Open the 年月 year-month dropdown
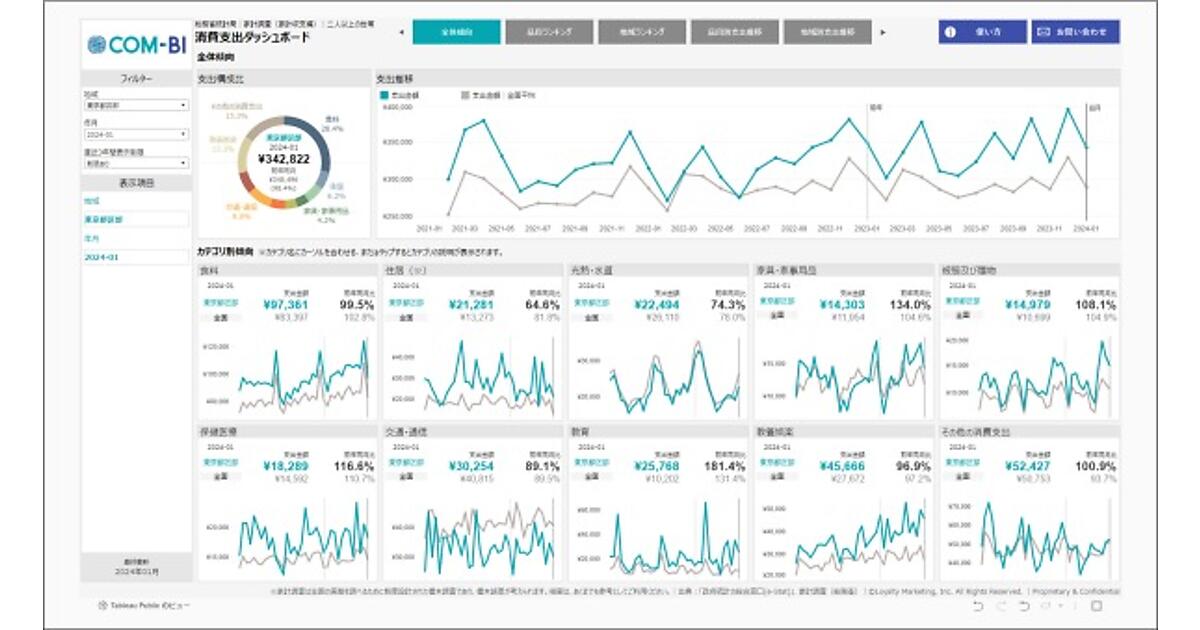The image size is (1200, 630). (135, 133)
